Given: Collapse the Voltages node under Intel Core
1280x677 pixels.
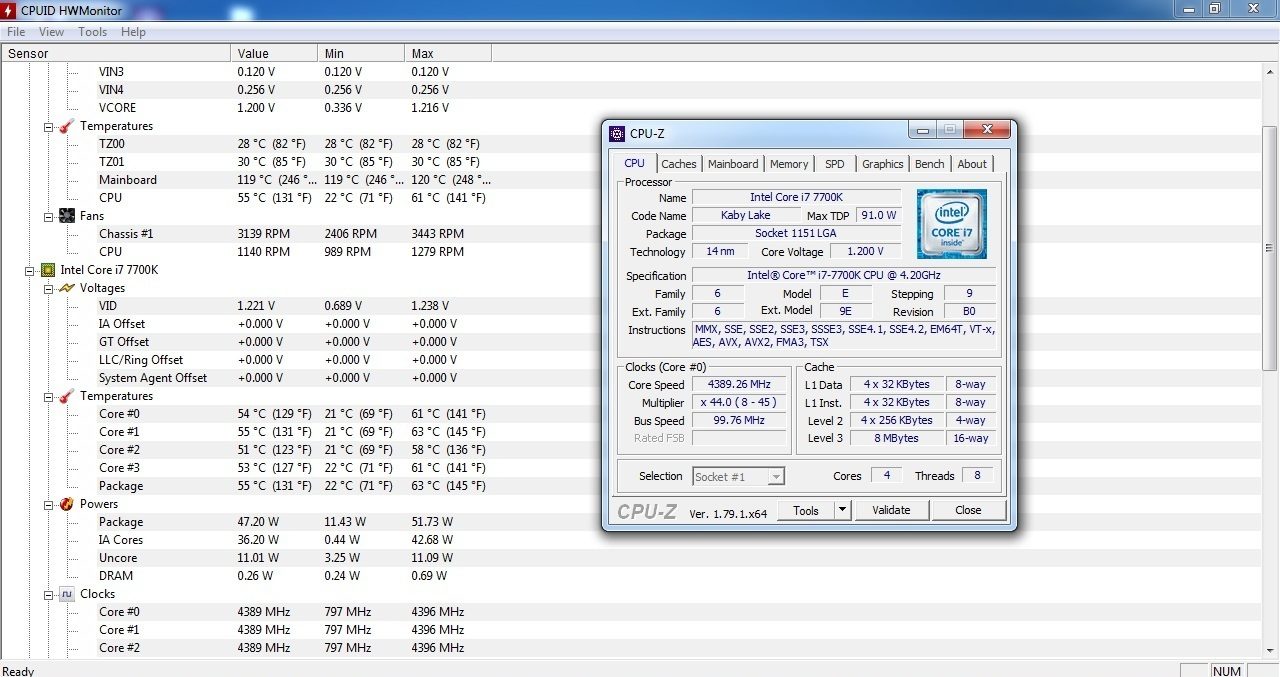Looking at the screenshot, I should [x=48, y=288].
